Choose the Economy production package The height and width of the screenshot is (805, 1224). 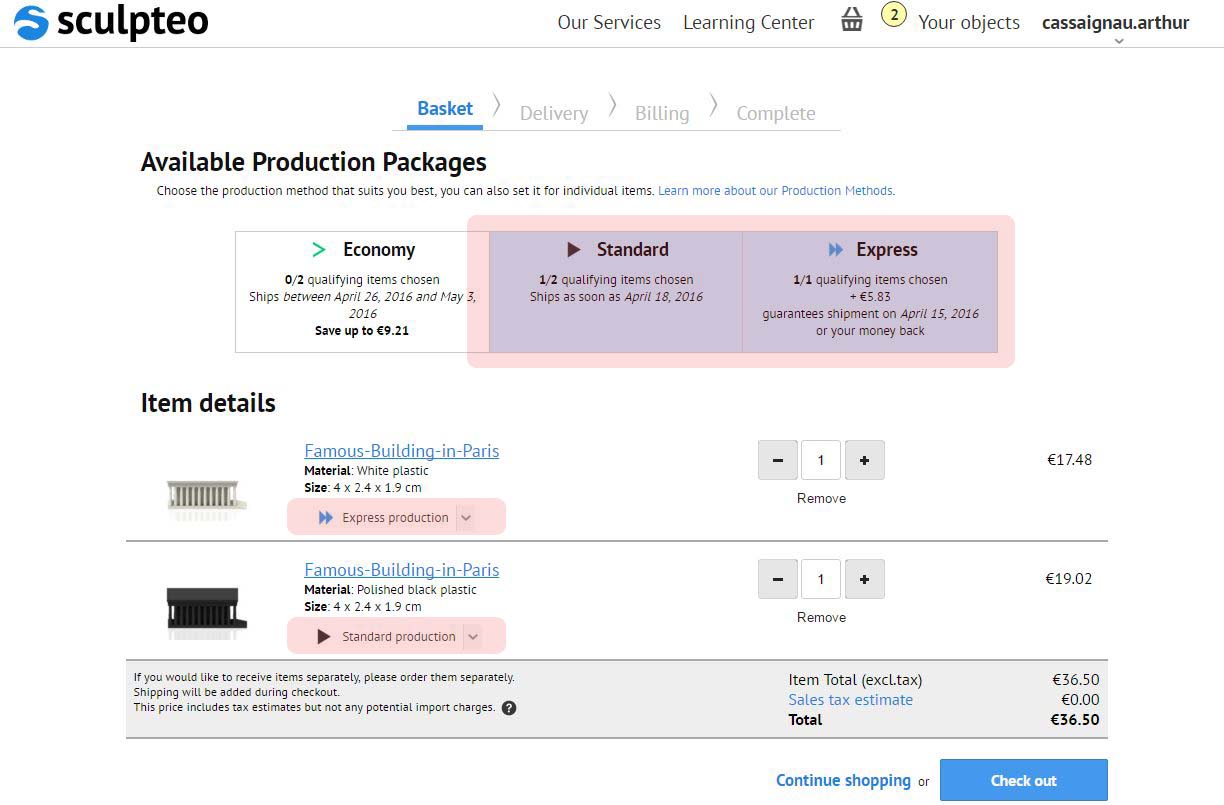point(362,292)
